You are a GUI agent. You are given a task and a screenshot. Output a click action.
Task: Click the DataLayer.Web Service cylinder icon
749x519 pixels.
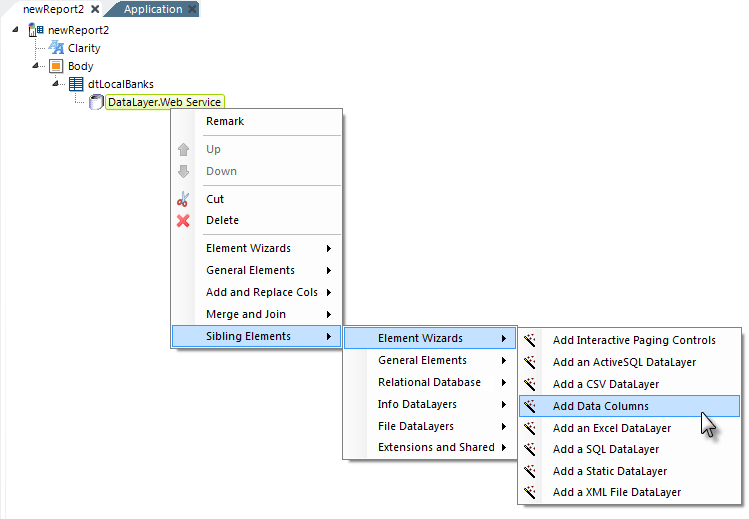[96, 102]
